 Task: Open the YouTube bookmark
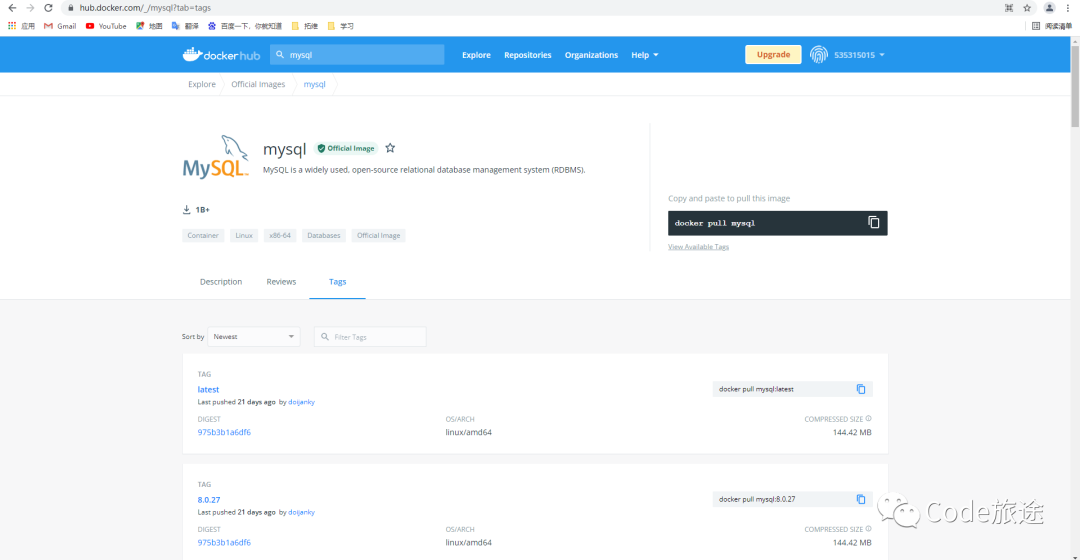coord(106,26)
